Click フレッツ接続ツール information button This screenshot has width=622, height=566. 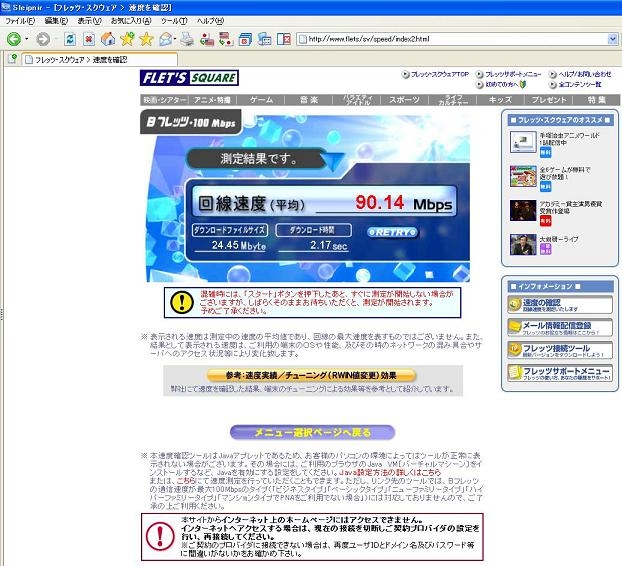coord(560,351)
